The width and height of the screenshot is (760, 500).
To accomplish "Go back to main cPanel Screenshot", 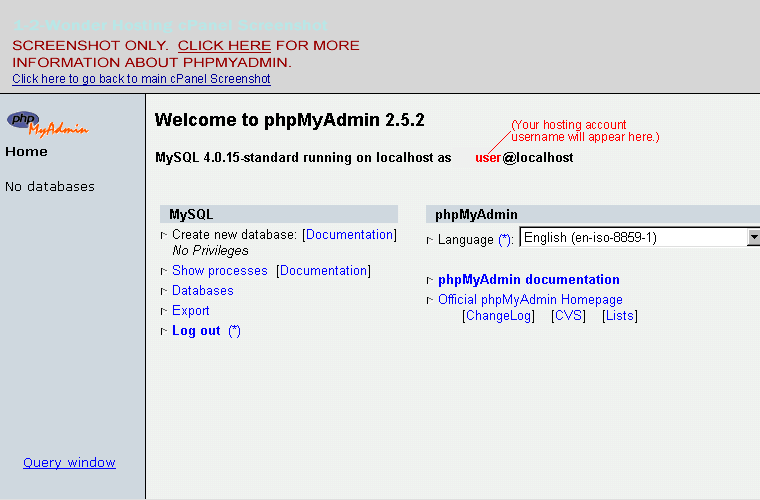I will click(x=141, y=78).
